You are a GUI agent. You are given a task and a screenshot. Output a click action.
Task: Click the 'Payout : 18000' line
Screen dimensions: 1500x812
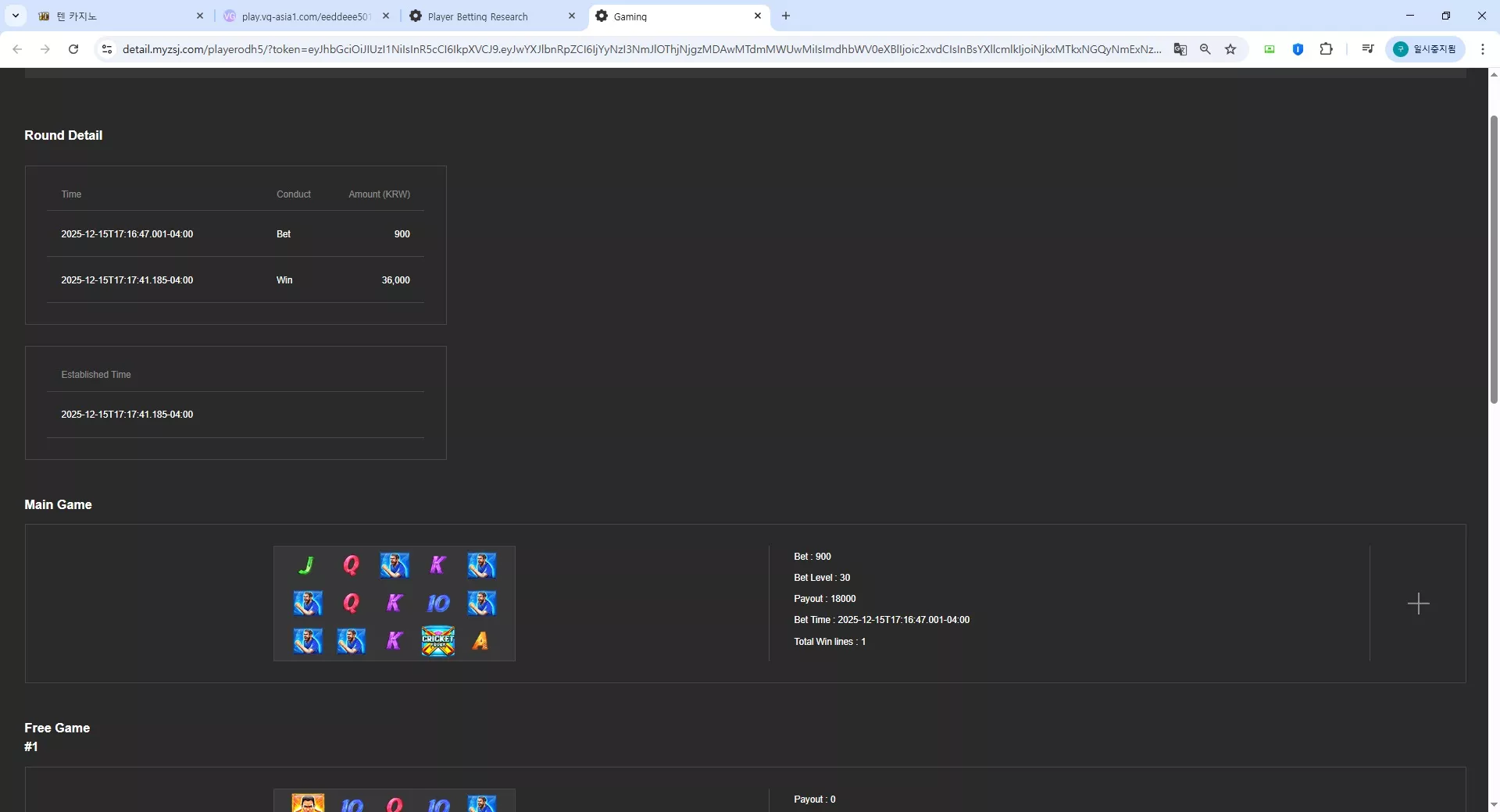click(x=825, y=599)
